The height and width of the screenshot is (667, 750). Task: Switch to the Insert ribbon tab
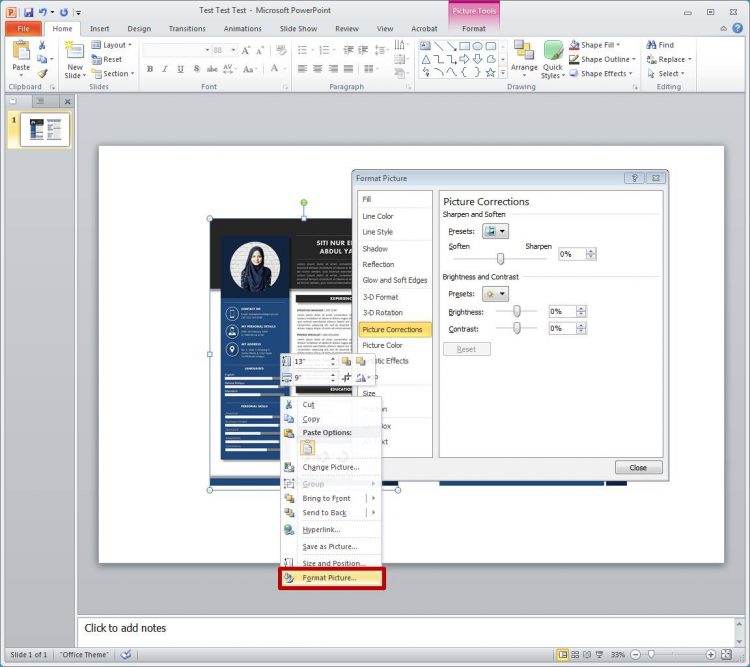point(100,29)
